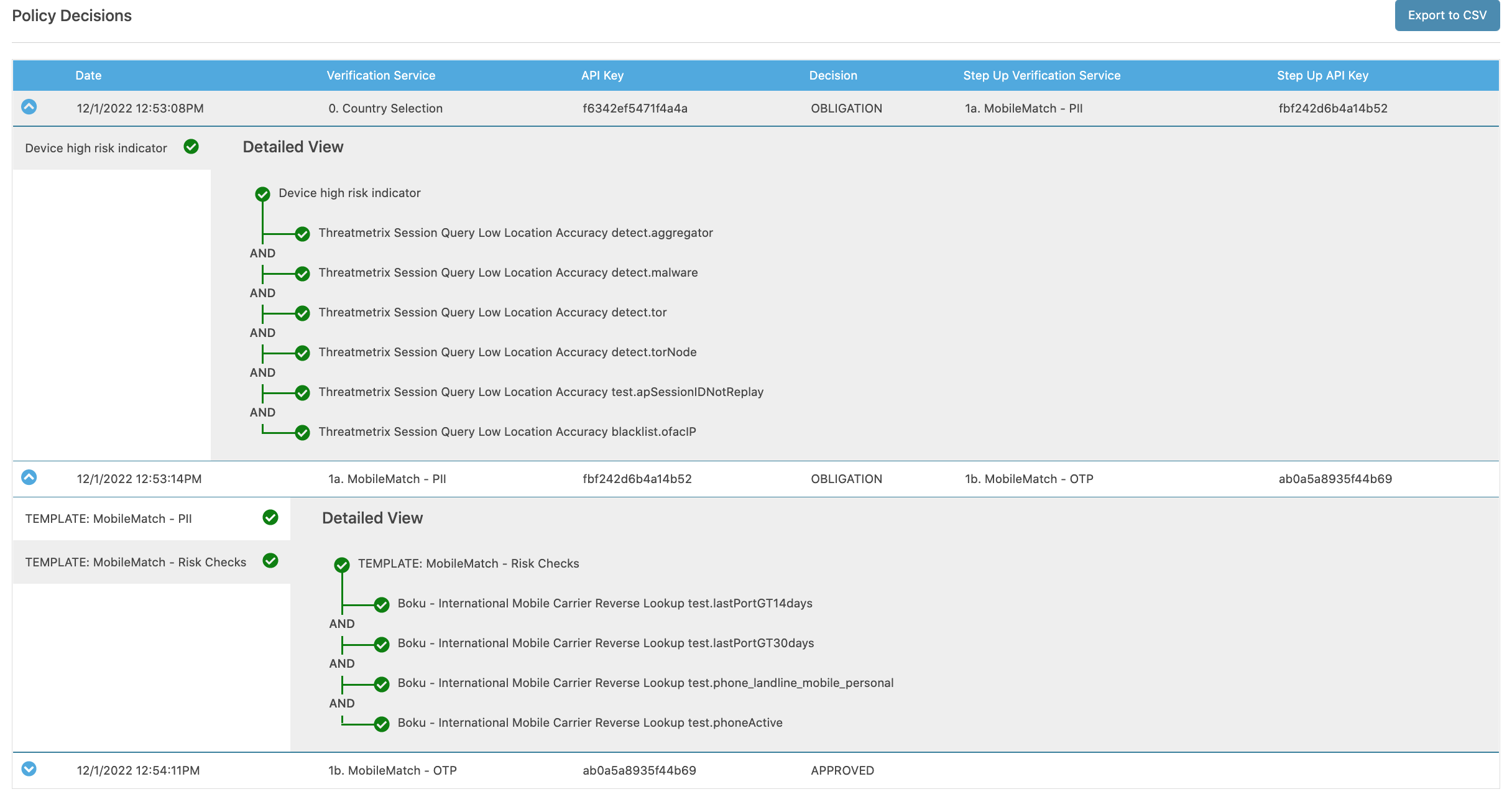The height and width of the screenshot is (802, 1512).
Task: Click step up service '1a. MobileMatch - PII'
Action: [x=1023, y=108]
